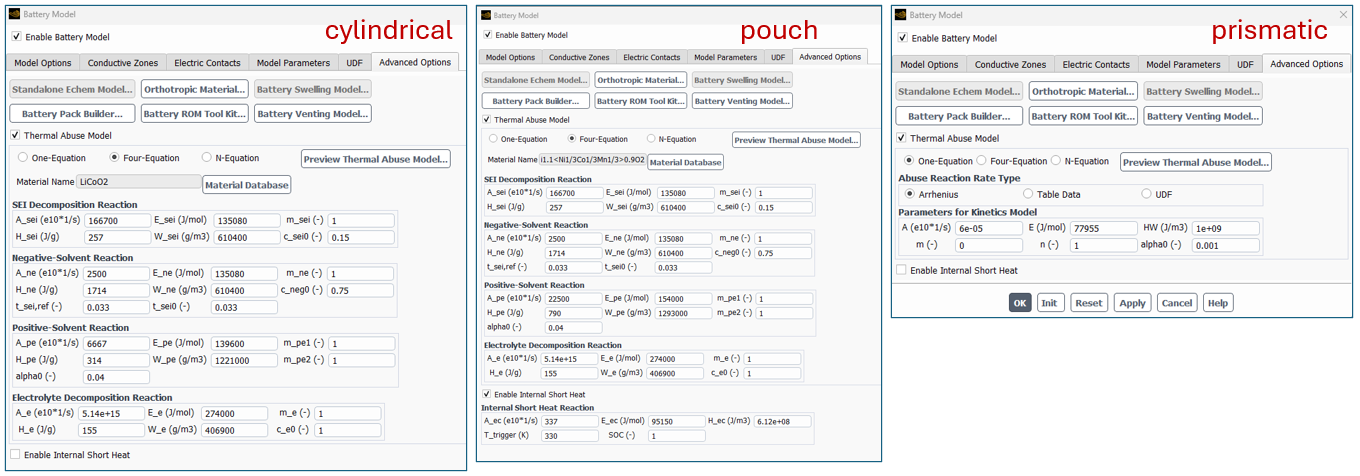This screenshot has height=476, width=1360.
Task: Select Four-Equation radio in the prismatic window
Action: click(982, 161)
